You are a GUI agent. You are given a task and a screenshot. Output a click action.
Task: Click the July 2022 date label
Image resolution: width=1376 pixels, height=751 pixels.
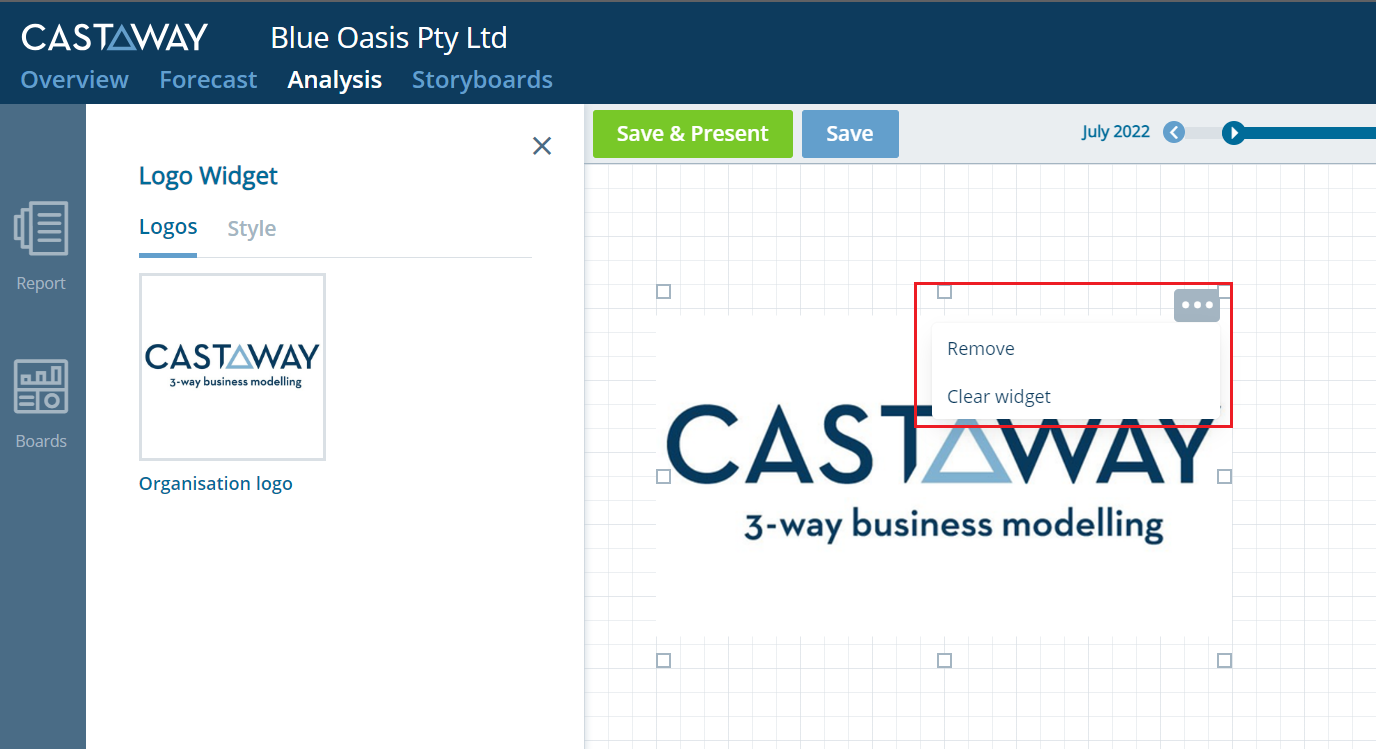pyautogui.click(x=1116, y=132)
